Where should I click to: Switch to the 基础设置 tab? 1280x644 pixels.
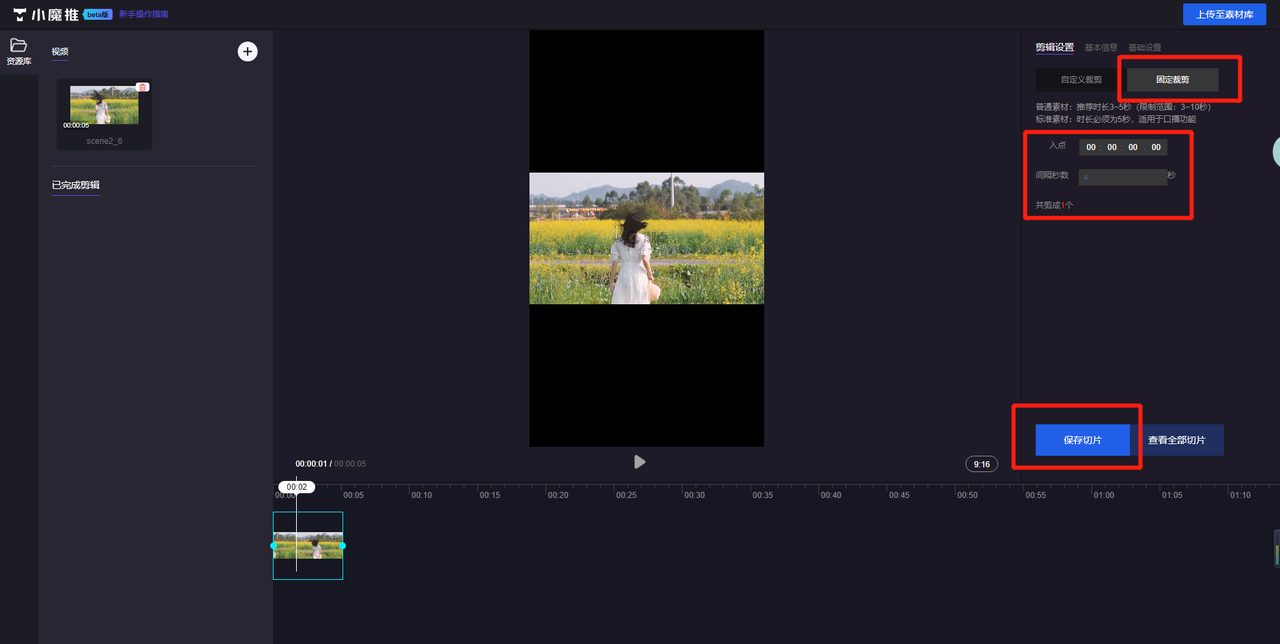(x=1145, y=47)
